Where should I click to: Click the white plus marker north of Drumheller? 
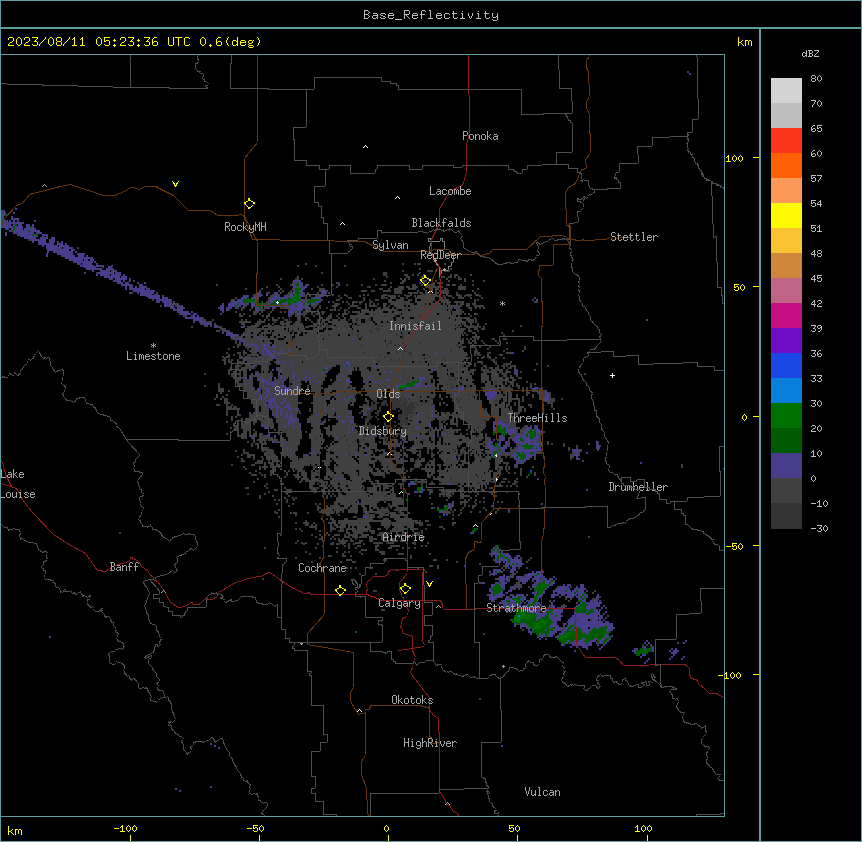[x=612, y=375]
